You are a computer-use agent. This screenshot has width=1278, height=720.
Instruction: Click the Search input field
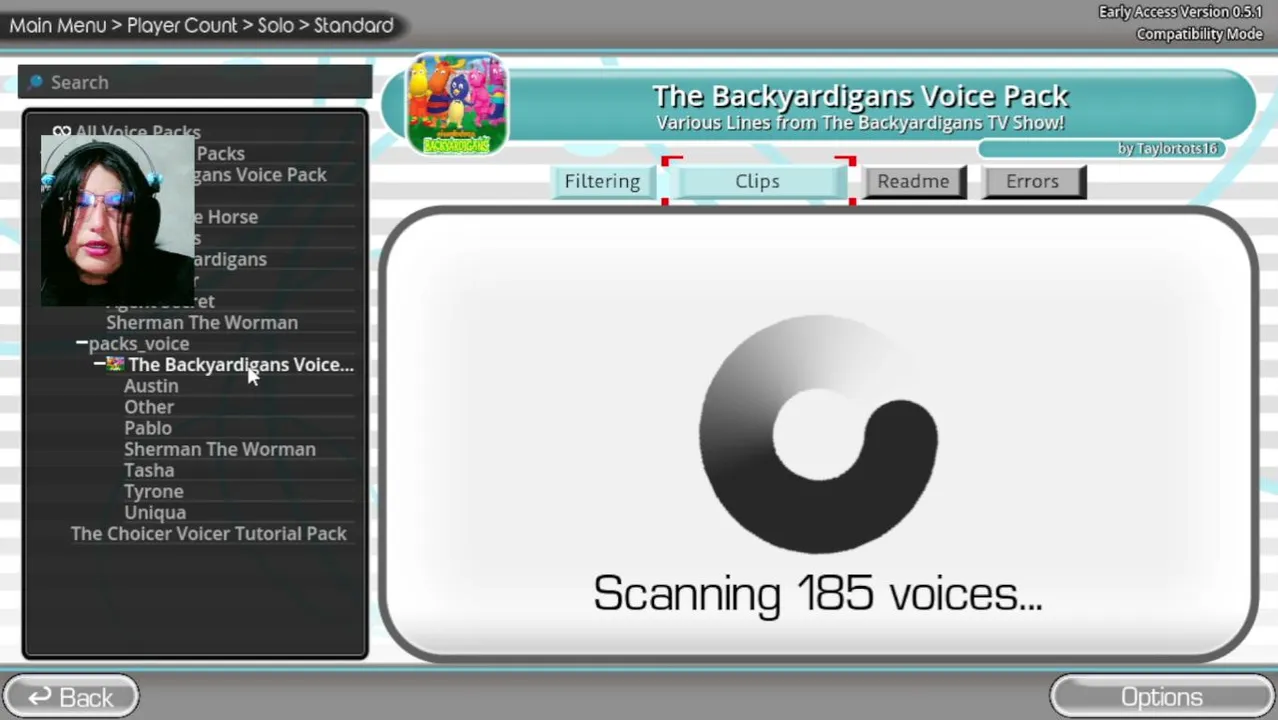(x=195, y=82)
